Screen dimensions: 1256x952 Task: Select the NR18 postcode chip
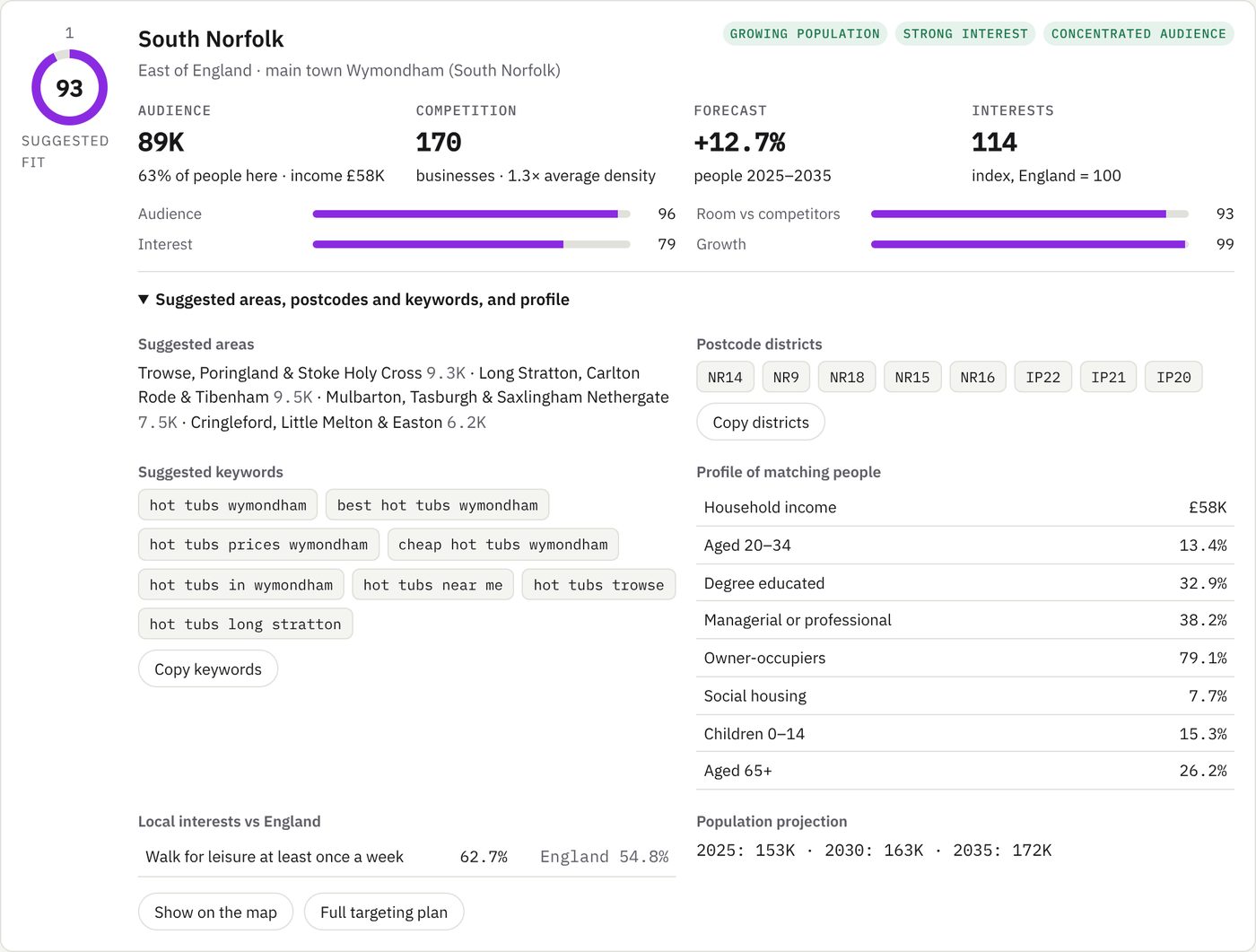(x=847, y=378)
